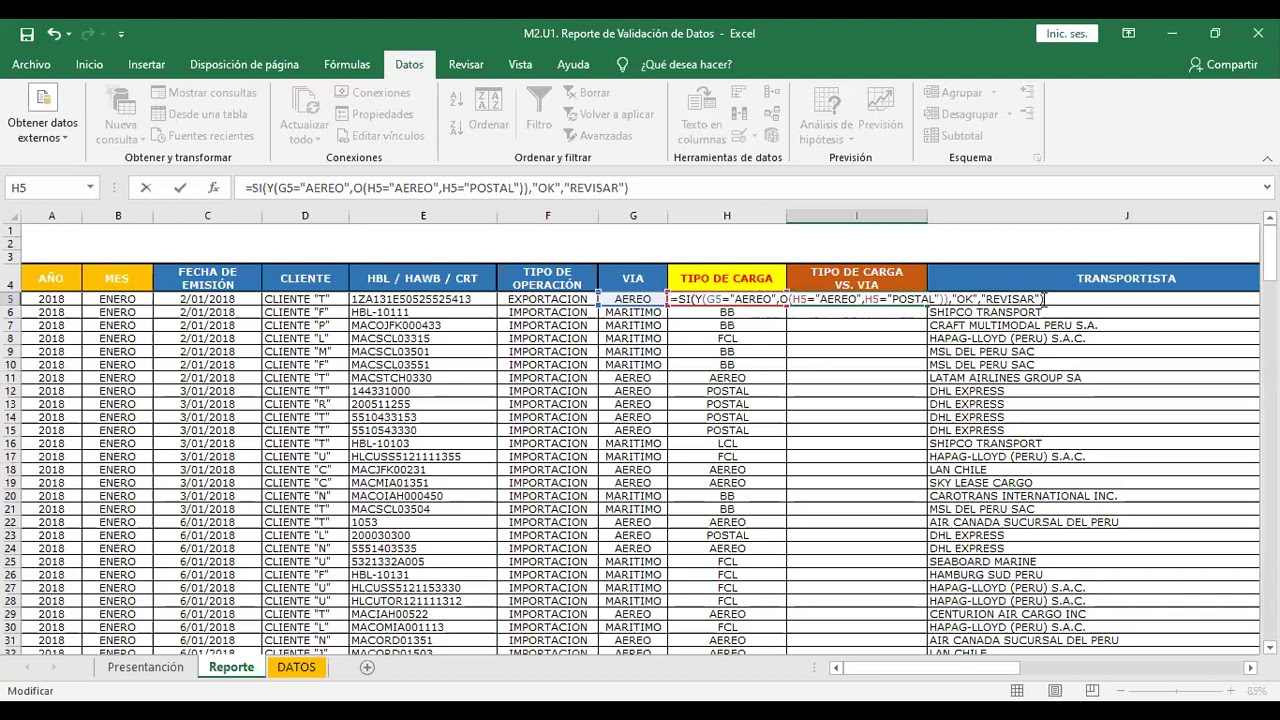The image size is (1280, 720).
Task: Open the Revisar ribbon tab
Action: 466,64
